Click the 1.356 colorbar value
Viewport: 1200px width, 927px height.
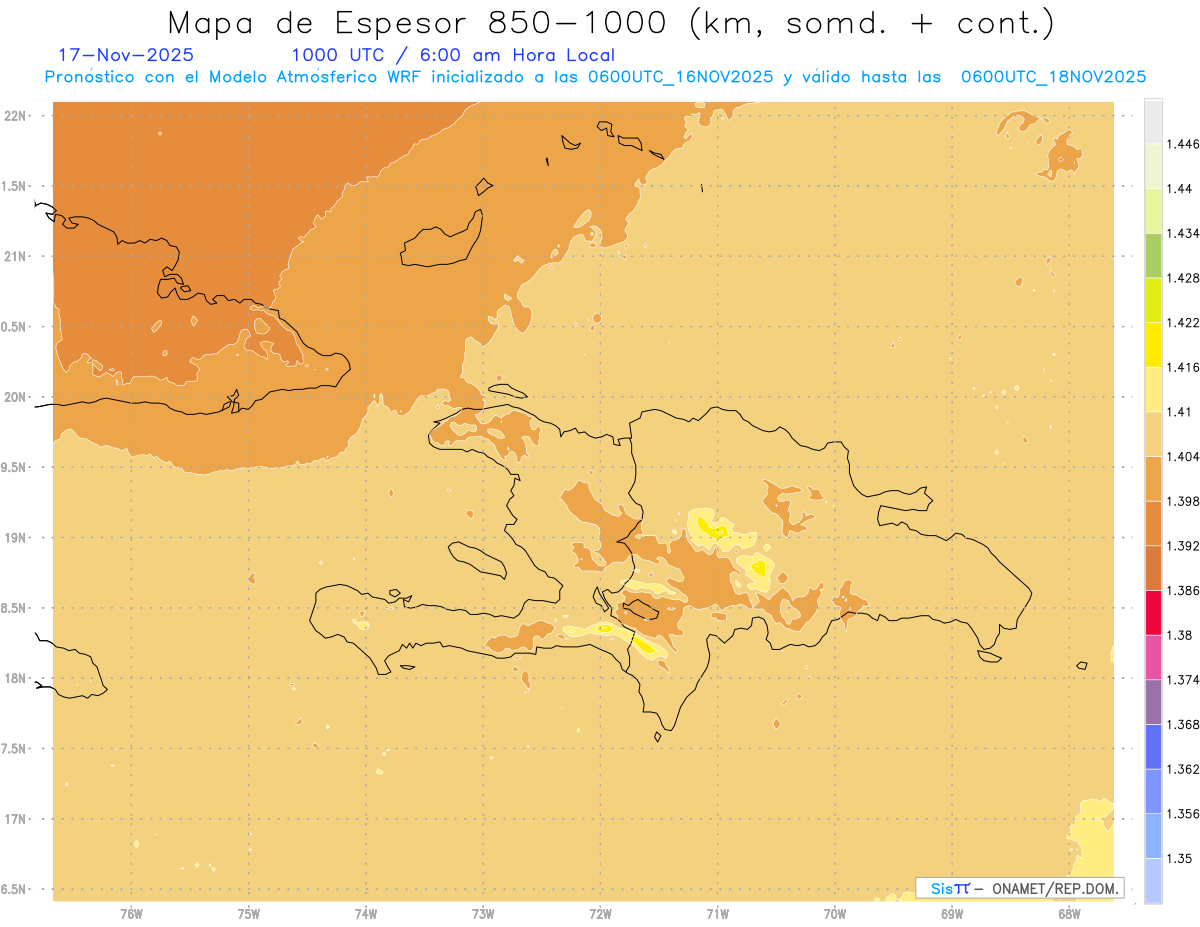click(1182, 814)
